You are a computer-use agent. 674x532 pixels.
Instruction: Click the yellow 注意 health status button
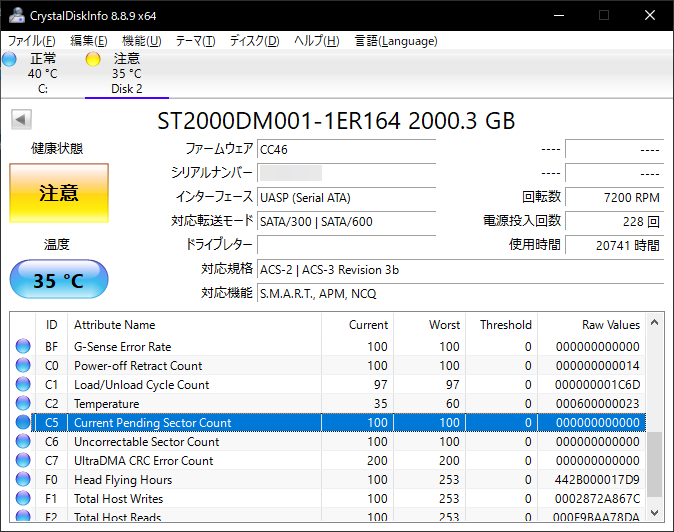coord(59,193)
